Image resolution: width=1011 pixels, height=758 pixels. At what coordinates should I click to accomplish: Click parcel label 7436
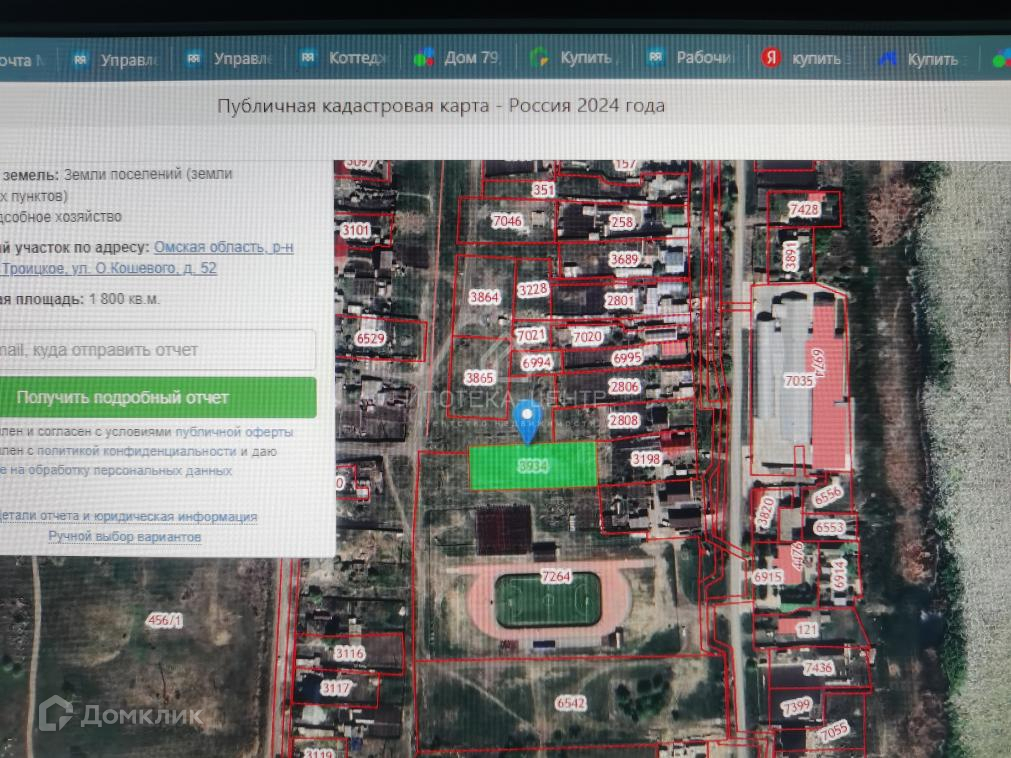pyautogui.click(x=818, y=668)
